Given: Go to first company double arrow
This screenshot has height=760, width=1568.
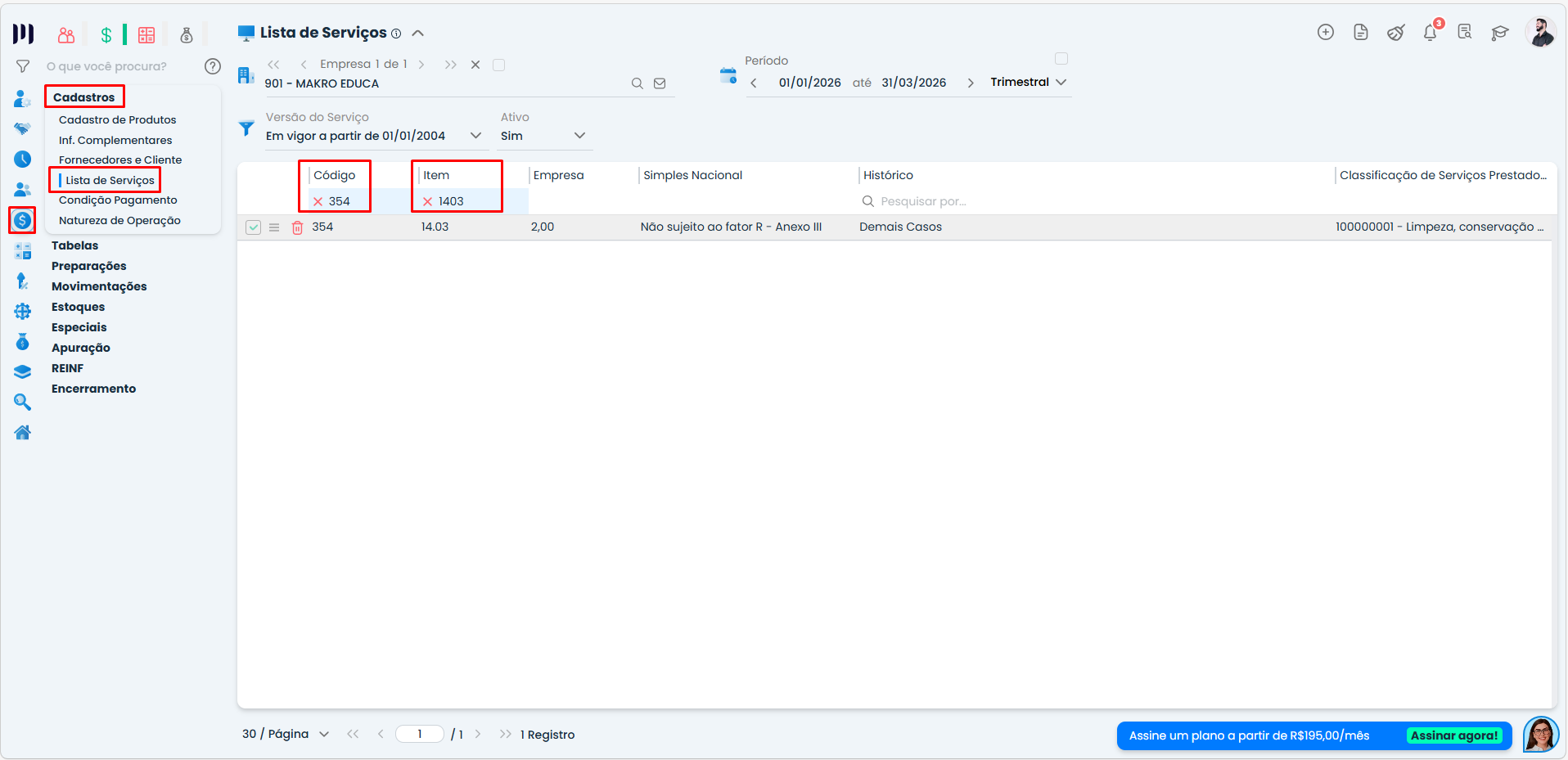Looking at the screenshot, I should pos(273,65).
